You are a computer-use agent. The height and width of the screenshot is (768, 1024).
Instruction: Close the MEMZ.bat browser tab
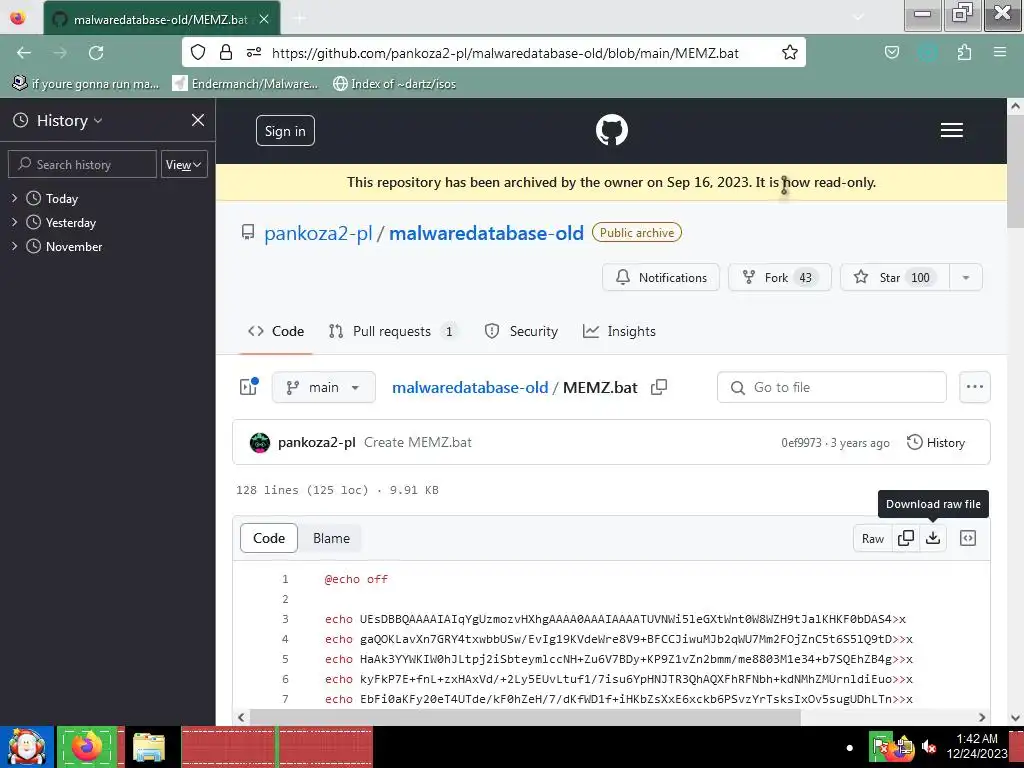tap(264, 20)
